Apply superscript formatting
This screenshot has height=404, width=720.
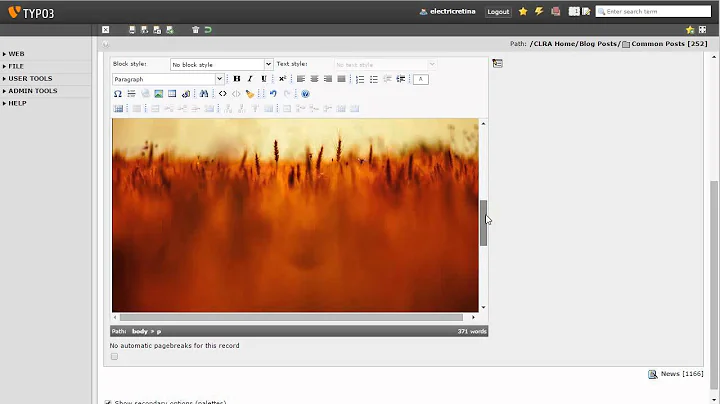(282, 79)
